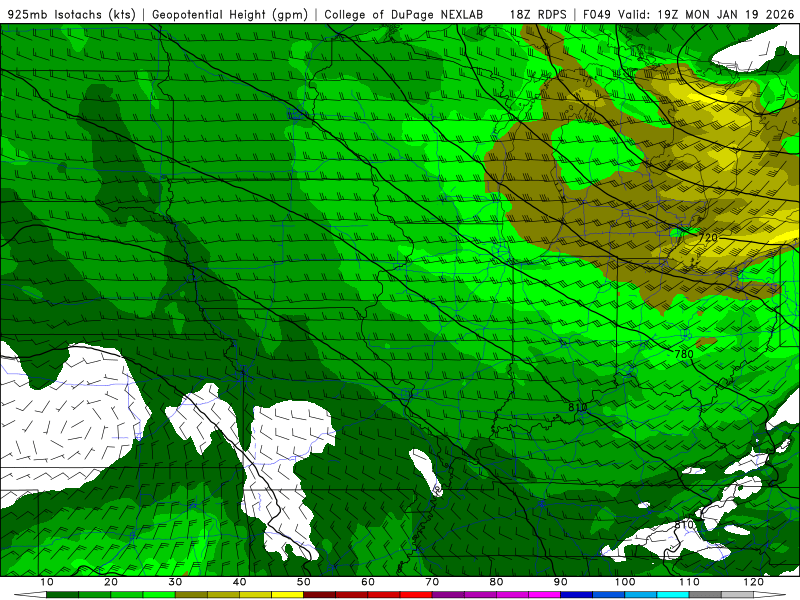The image size is (800, 600).
Task: Select the dark blue 90-95 kt legend swatch
Action: pos(577,595)
